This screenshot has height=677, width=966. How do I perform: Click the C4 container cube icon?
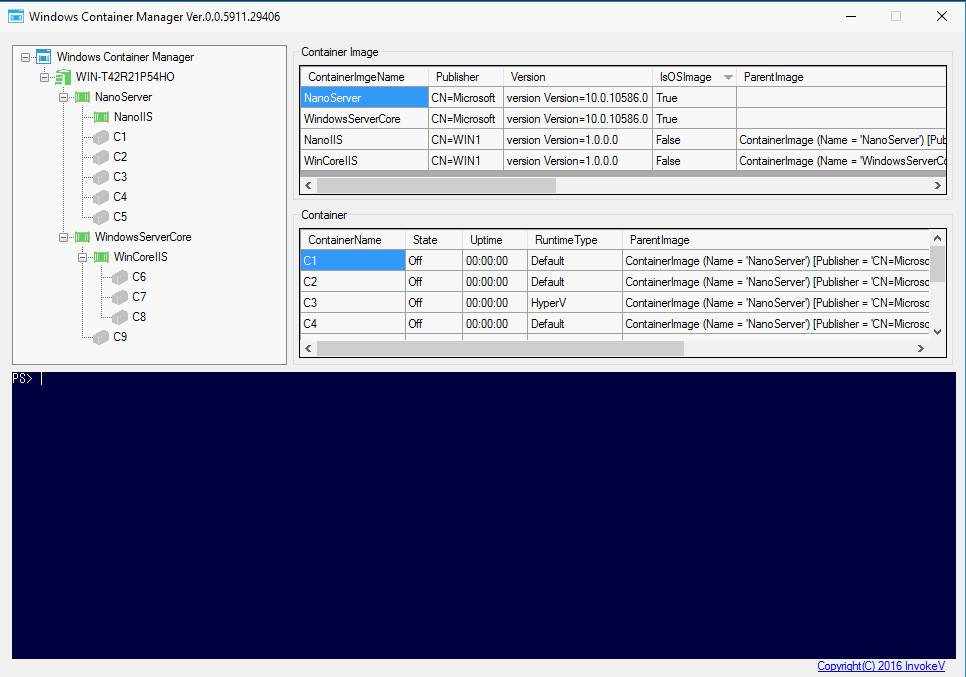coord(101,197)
